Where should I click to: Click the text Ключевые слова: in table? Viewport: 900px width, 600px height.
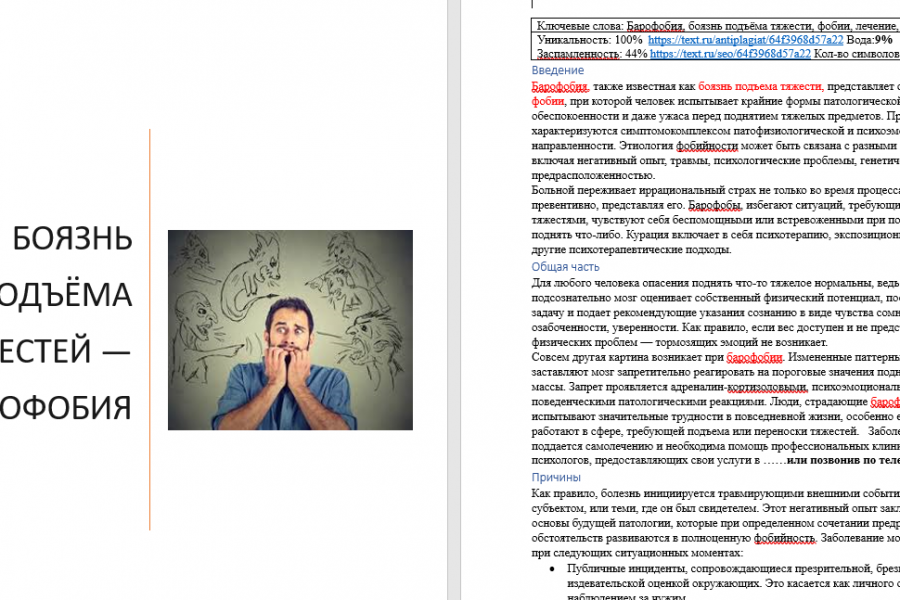point(580,26)
